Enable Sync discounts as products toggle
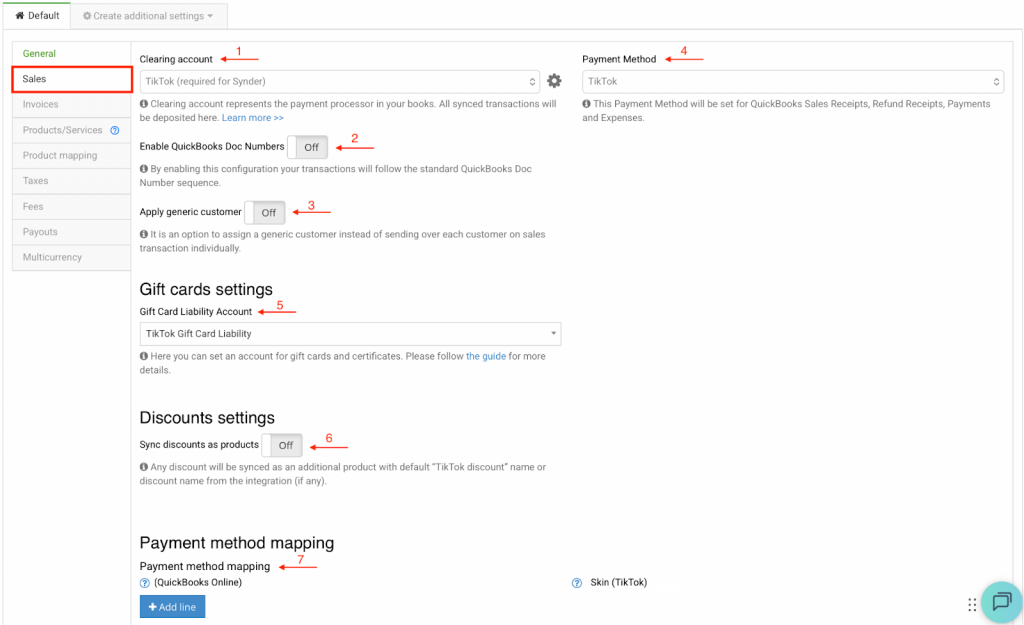 (282, 445)
